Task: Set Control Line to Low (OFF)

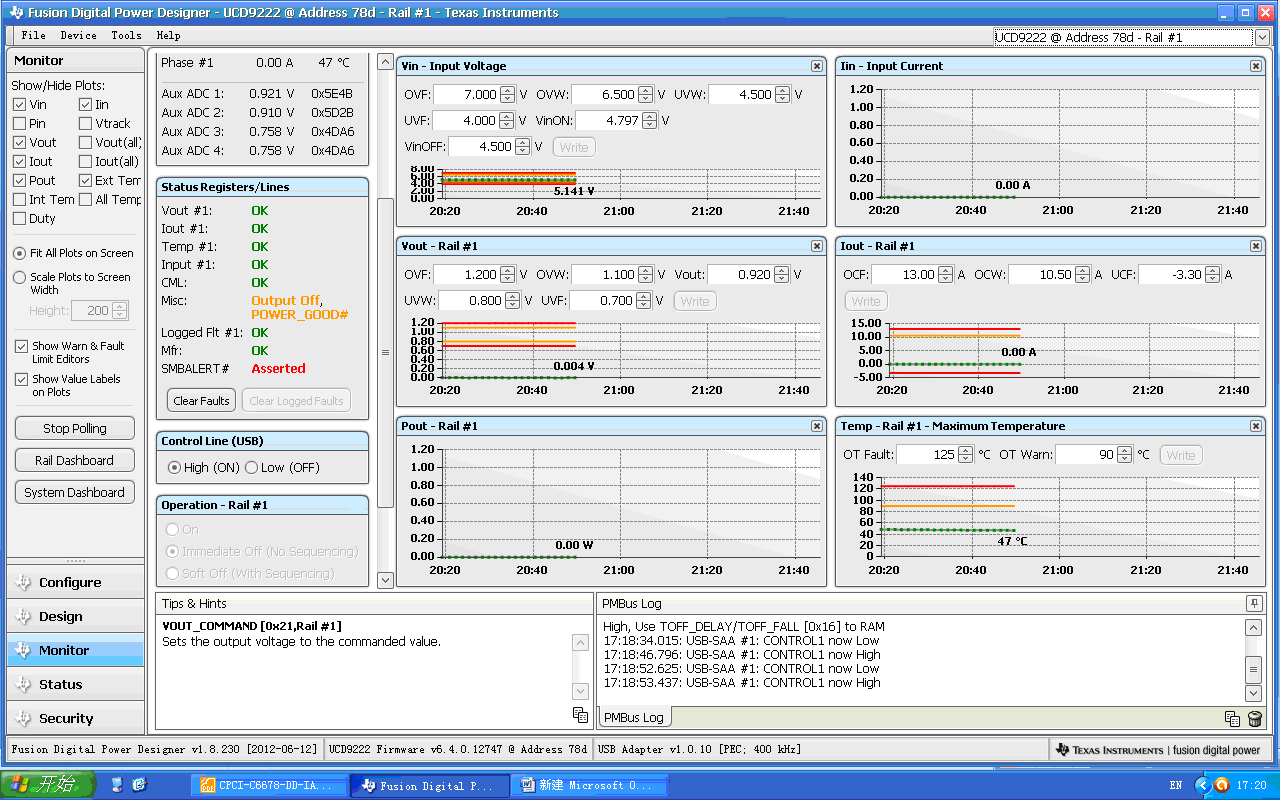Action: (x=251, y=468)
